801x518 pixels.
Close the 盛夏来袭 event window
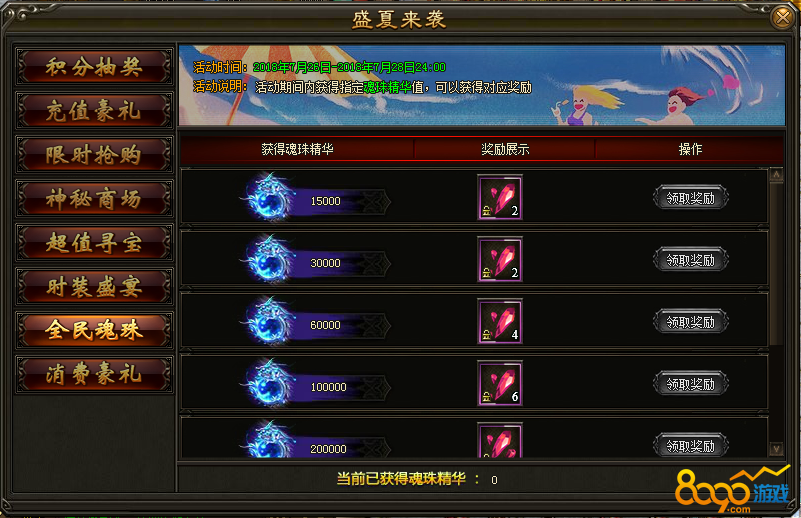(x=782, y=18)
